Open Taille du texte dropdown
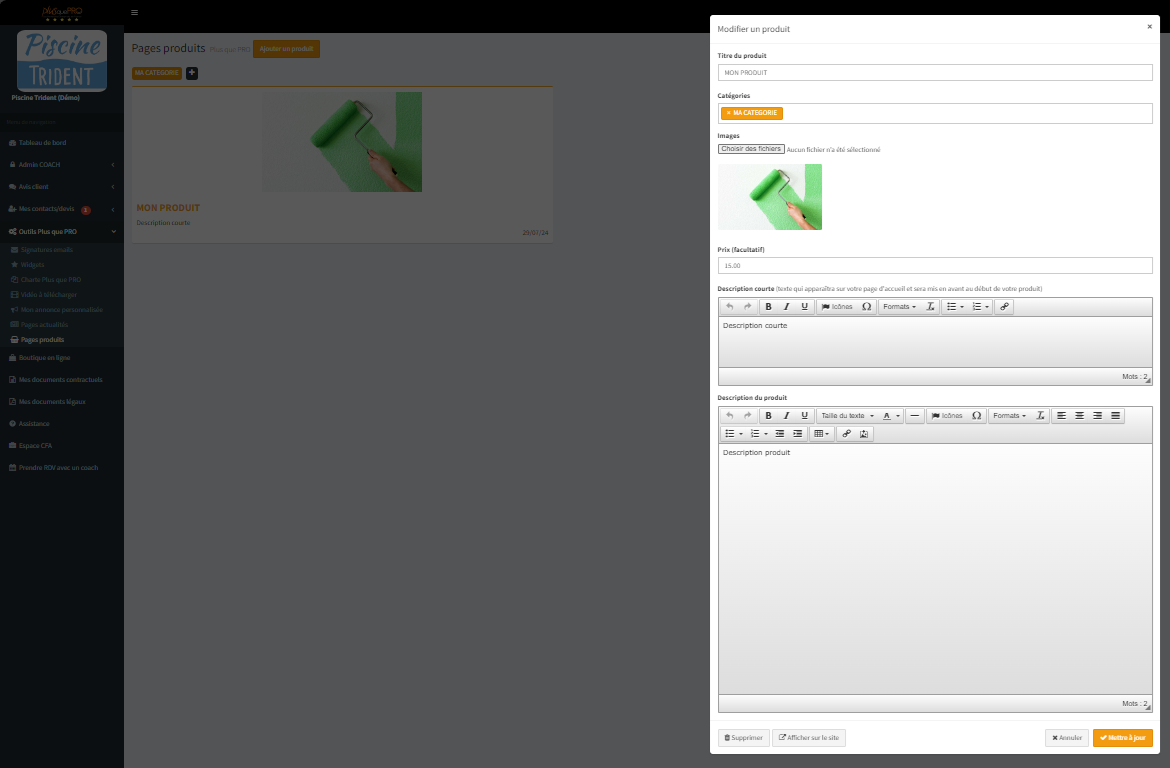The image size is (1170, 768). click(847, 415)
